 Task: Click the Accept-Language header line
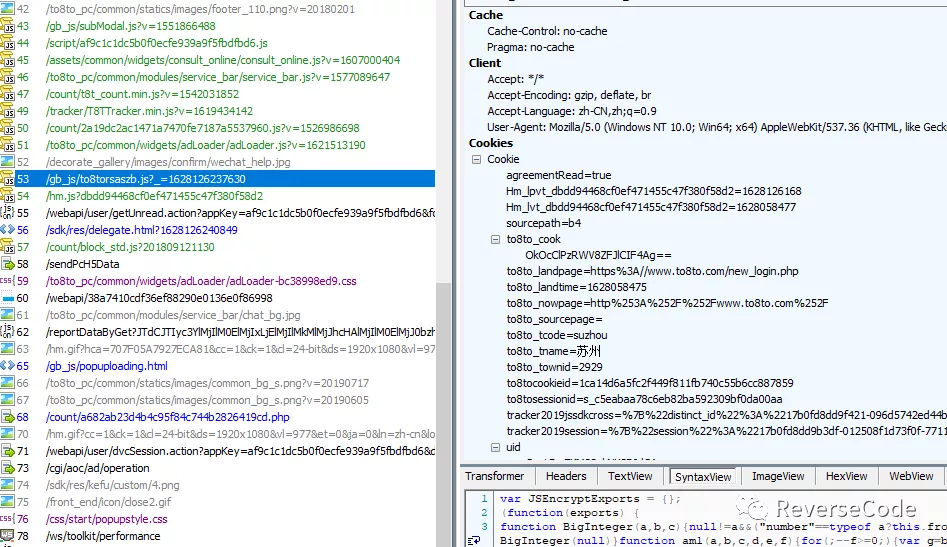(571, 111)
